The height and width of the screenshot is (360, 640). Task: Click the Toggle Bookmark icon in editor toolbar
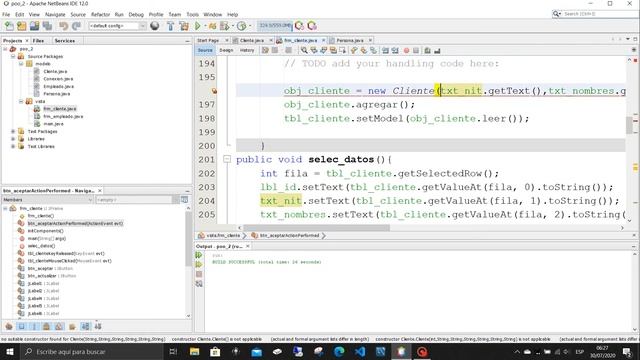373,51
